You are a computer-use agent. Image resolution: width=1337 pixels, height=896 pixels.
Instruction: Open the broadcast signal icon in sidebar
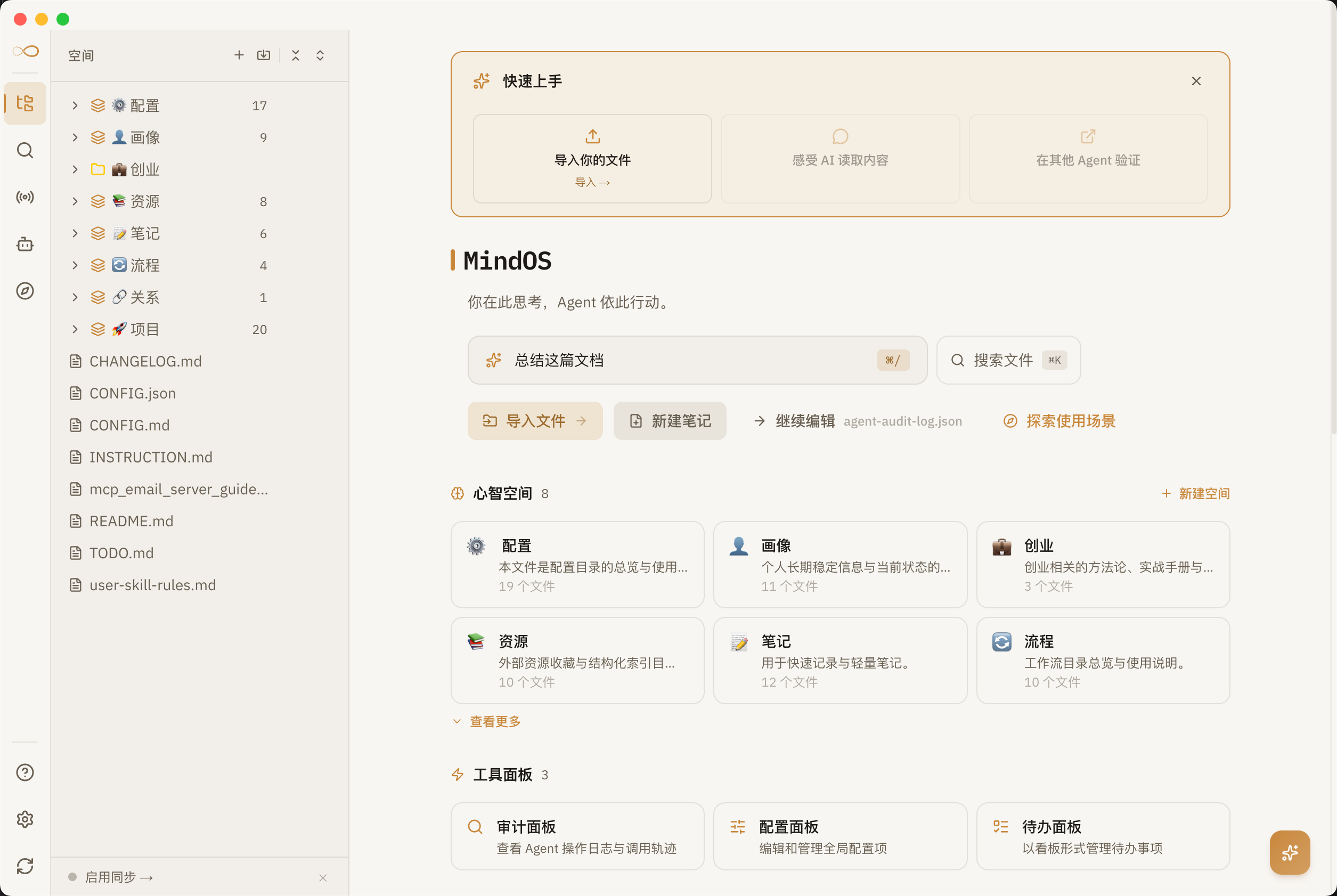point(25,197)
